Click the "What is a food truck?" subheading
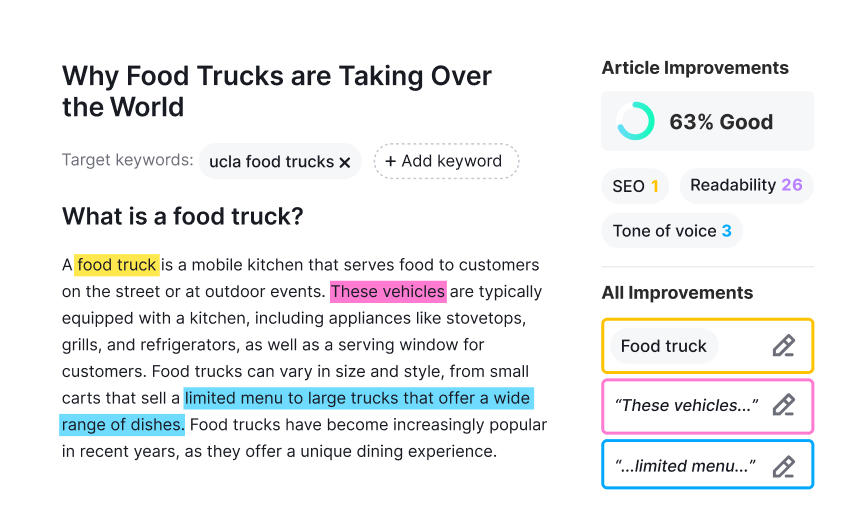This screenshot has height=526, width=863. coord(182,216)
